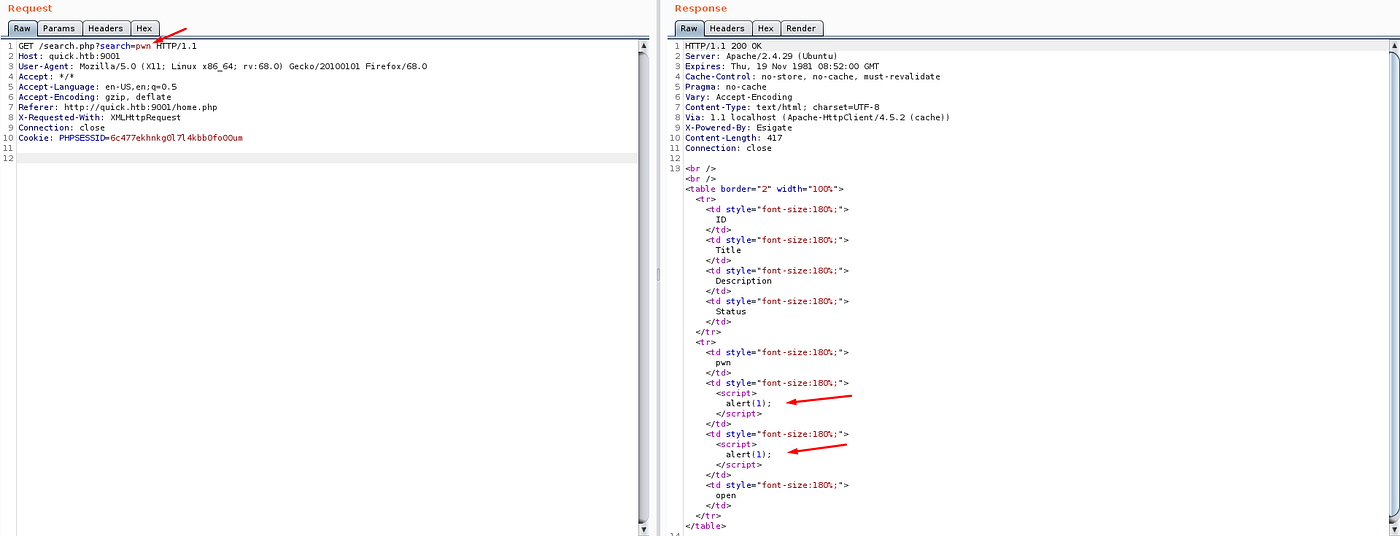Open the Headers tab in Request pane
The image size is (1400, 536).
pos(106,28)
